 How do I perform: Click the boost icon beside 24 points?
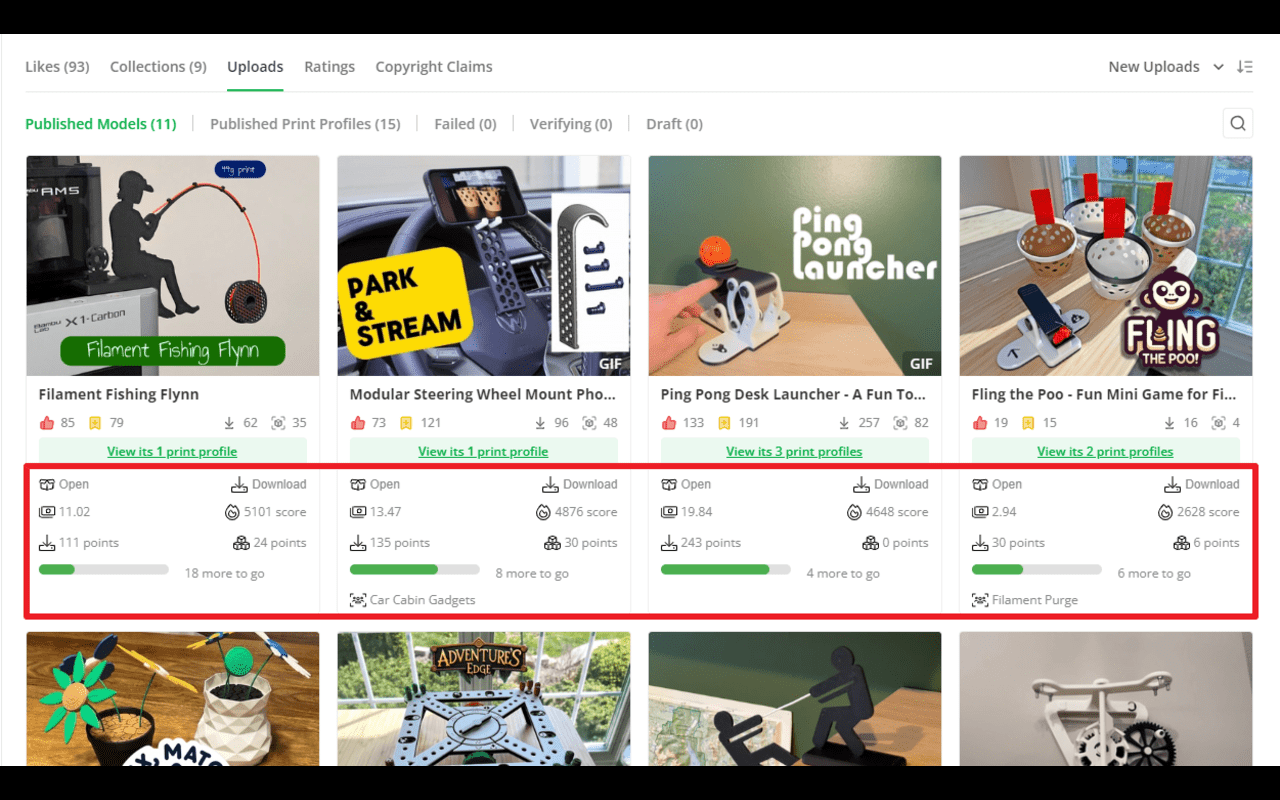pos(241,543)
